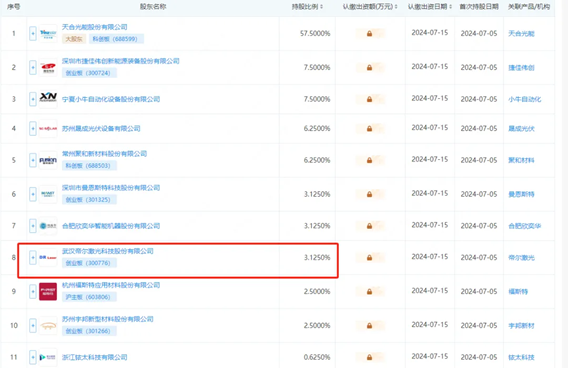Sort by 认缴出资额(万元) column header
This screenshot has height=368, width=568.
pos(370,7)
